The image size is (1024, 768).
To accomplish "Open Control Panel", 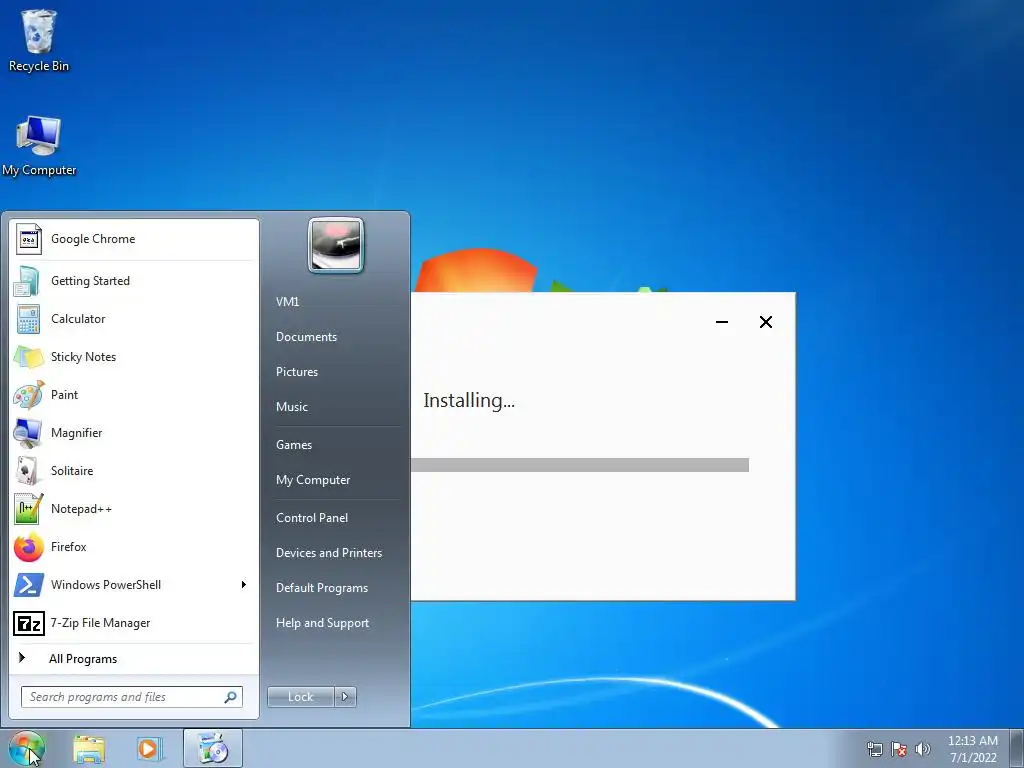I will [x=312, y=518].
